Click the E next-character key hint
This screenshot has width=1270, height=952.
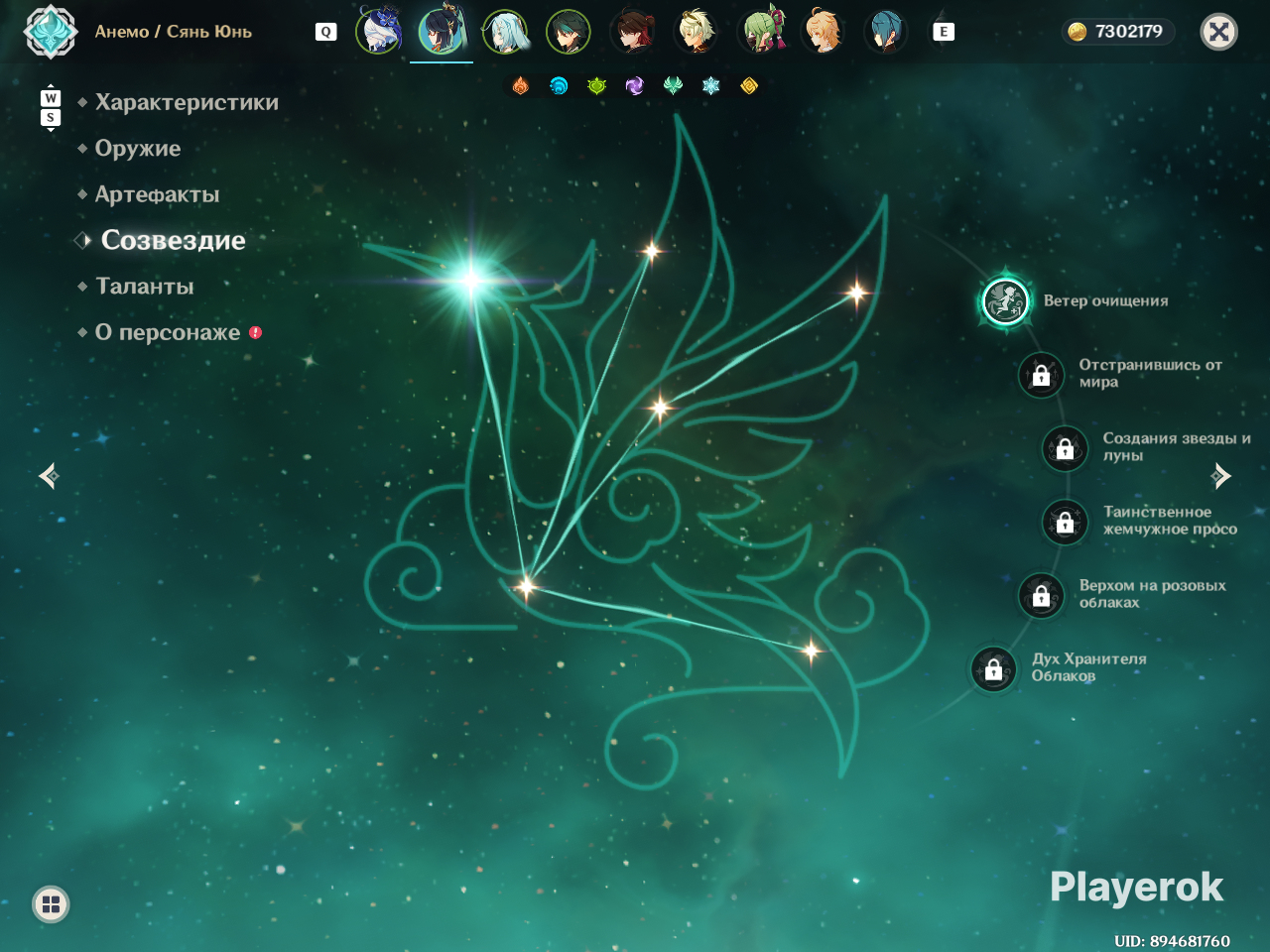(x=944, y=32)
